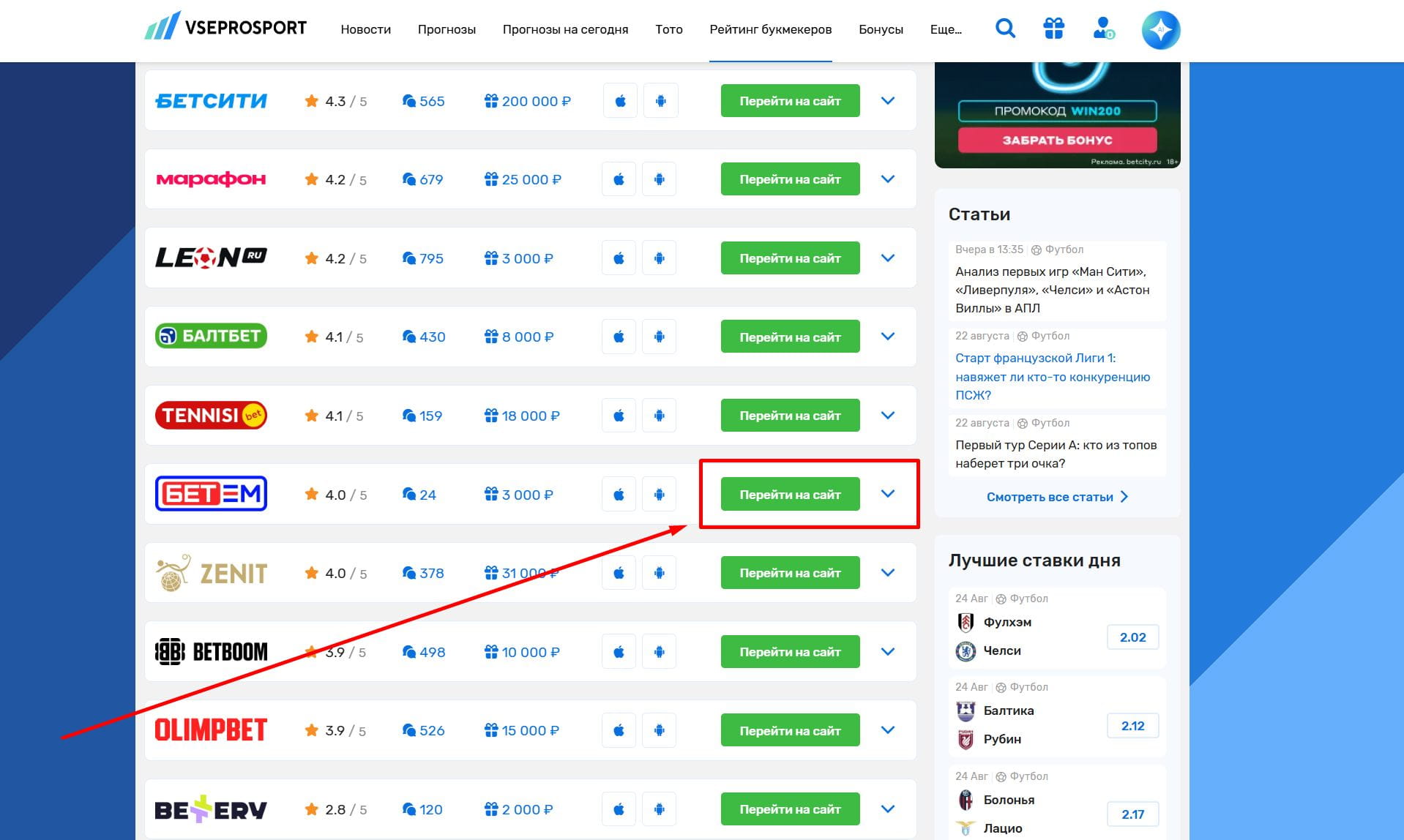Launch the AI assistant round icon

[x=1161, y=30]
